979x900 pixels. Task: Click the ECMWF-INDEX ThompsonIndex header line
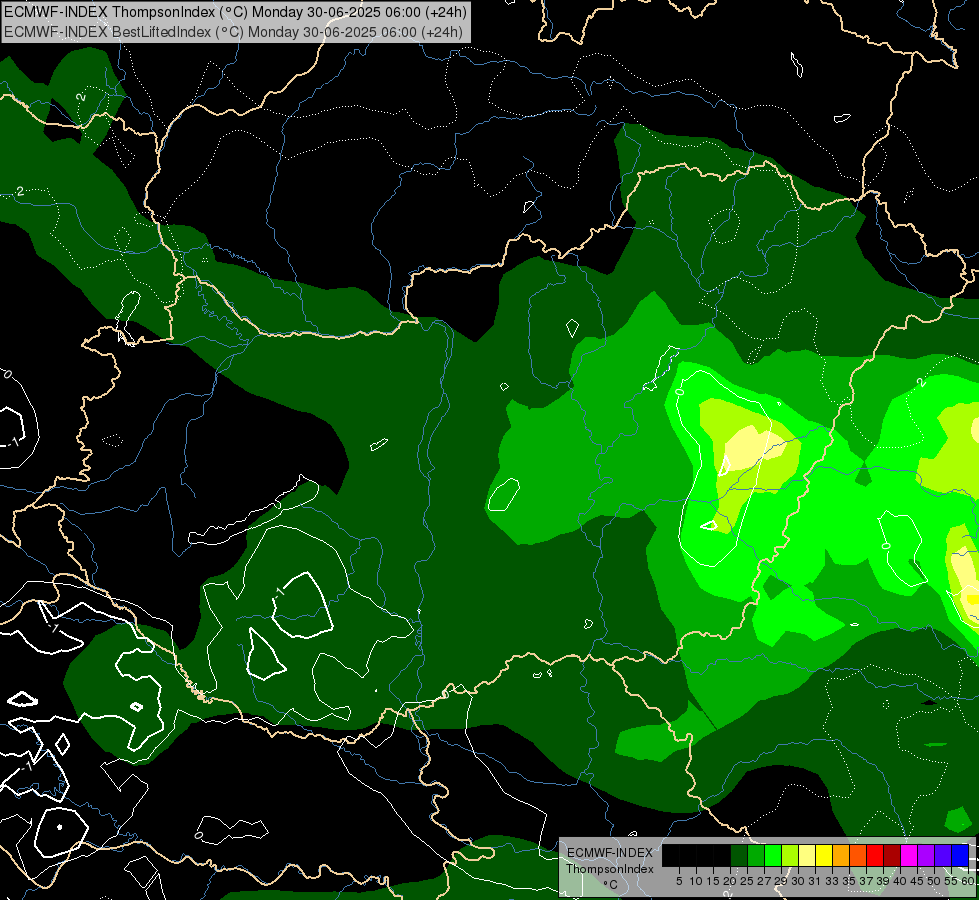click(x=235, y=12)
